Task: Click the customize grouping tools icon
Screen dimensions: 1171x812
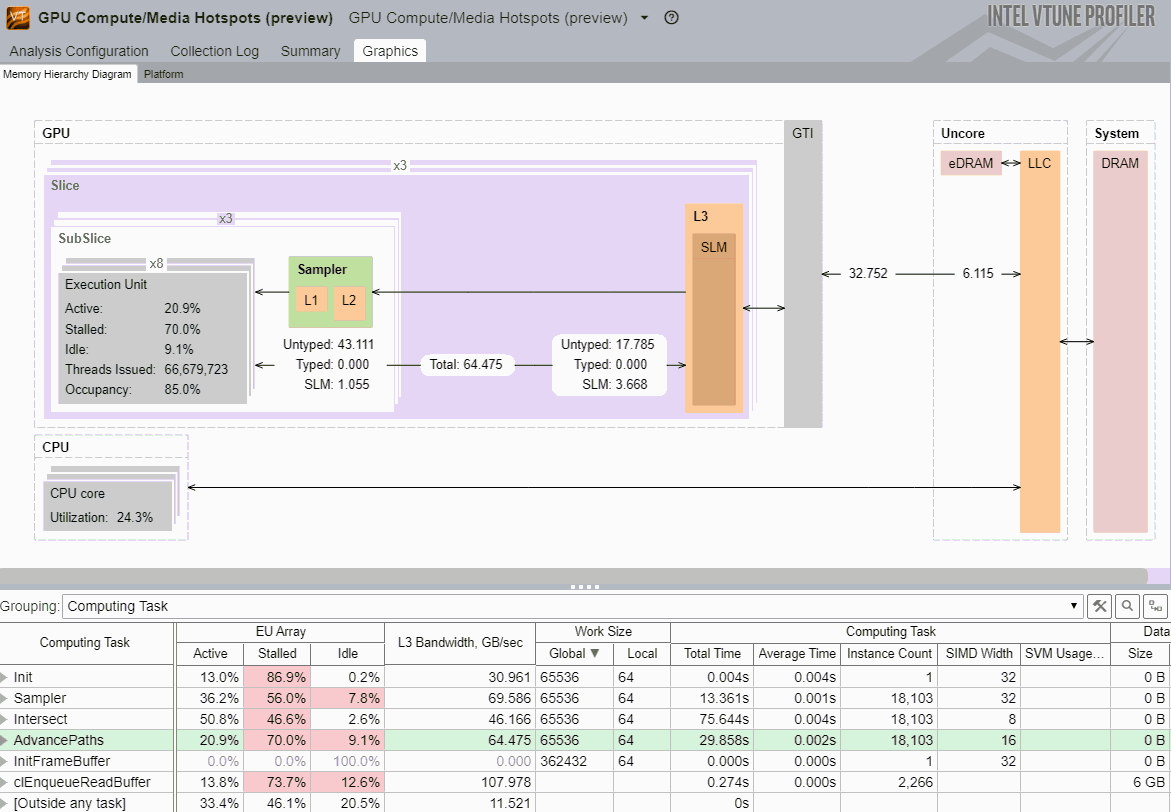Action: click(x=1099, y=606)
